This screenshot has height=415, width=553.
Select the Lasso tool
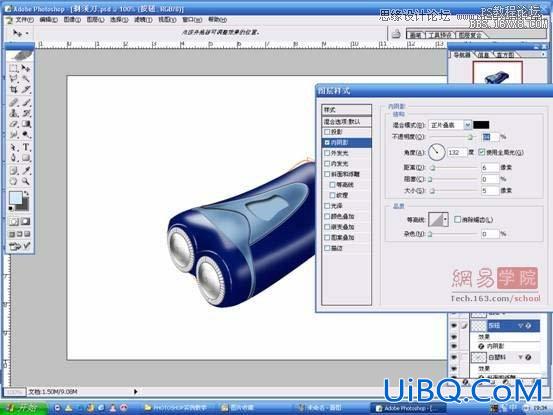click(x=14, y=79)
